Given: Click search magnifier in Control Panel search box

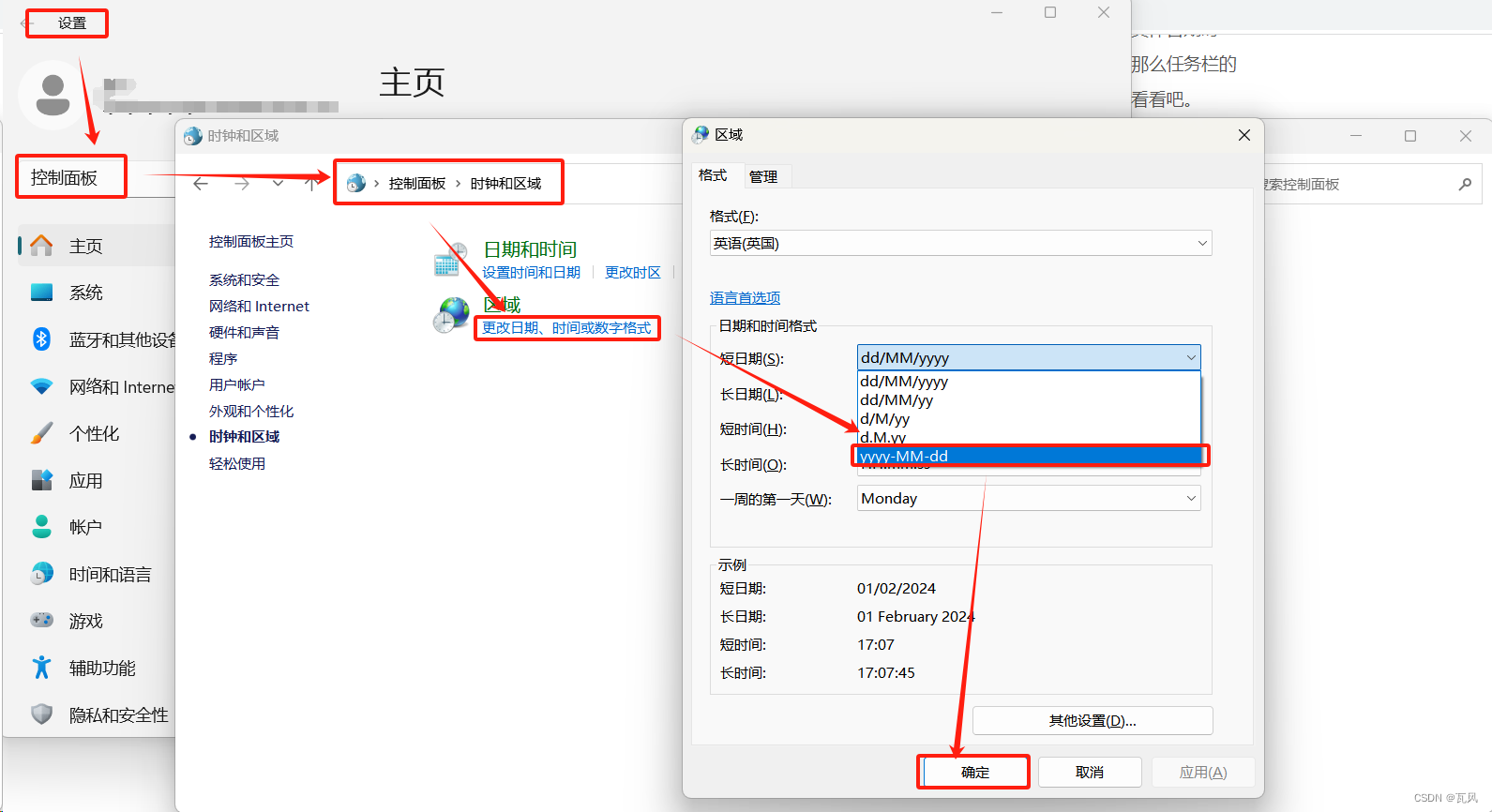Looking at the screenshot, I should [x=1465, y=184].
